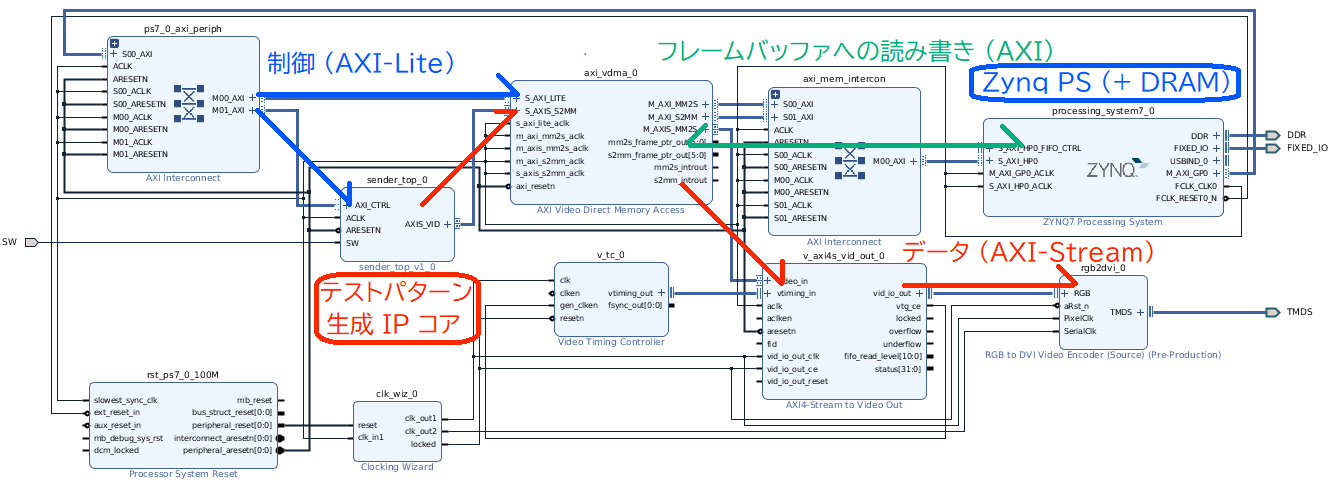The height and width of the screenshot is (495, 1331).
Task: Select the clk_out2 pin on clk_wiz_0
Action: [x=420, y=431]
